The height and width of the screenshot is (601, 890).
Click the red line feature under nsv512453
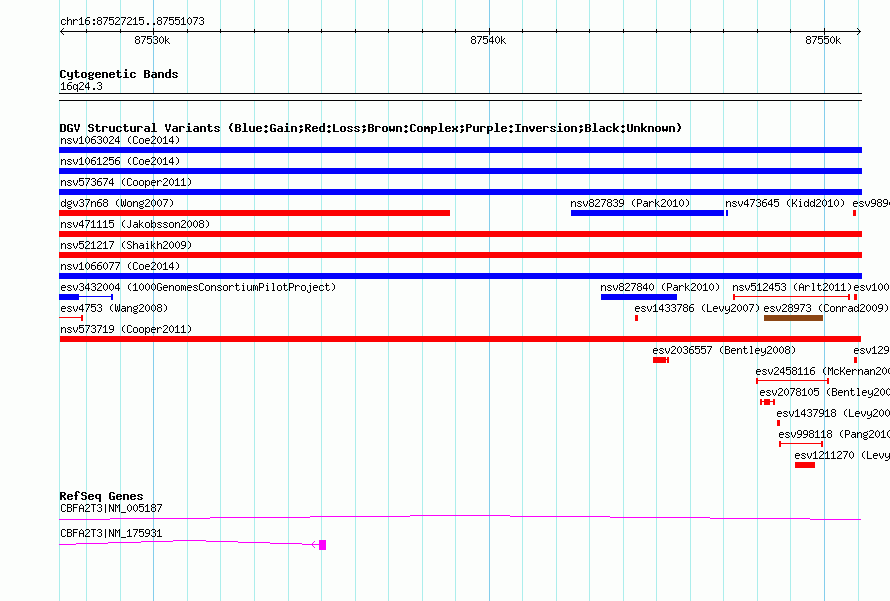(x=791, y=297)
